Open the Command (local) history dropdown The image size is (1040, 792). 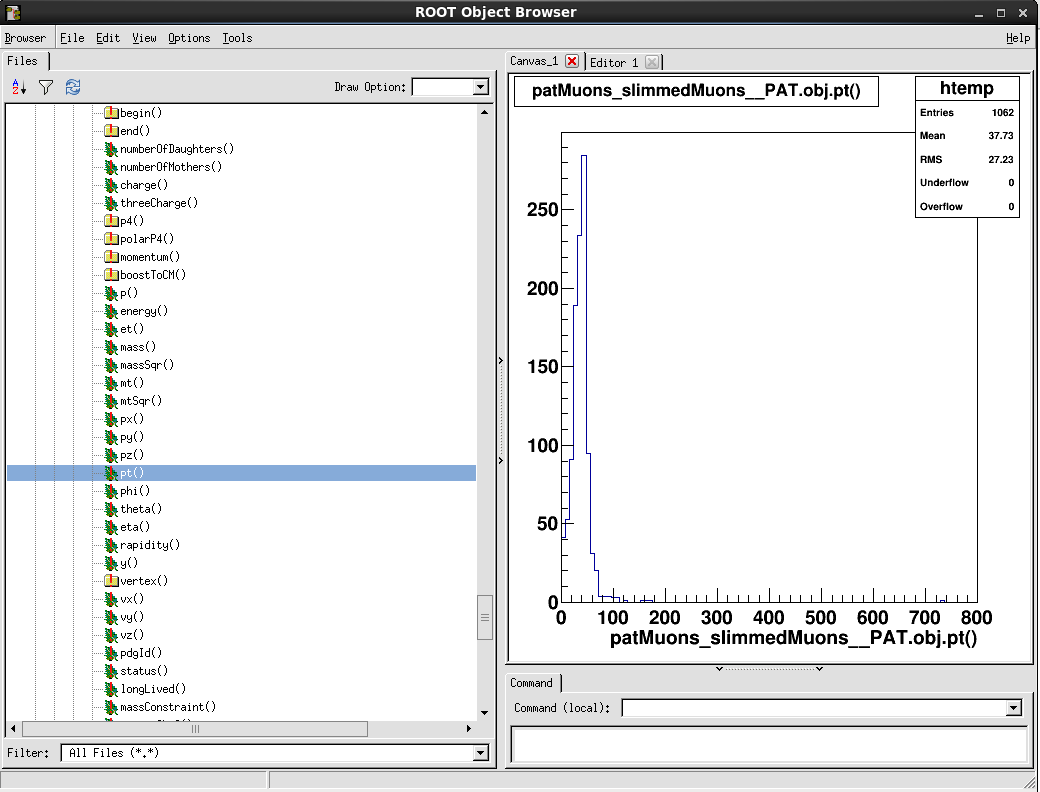click(1013, 707)
